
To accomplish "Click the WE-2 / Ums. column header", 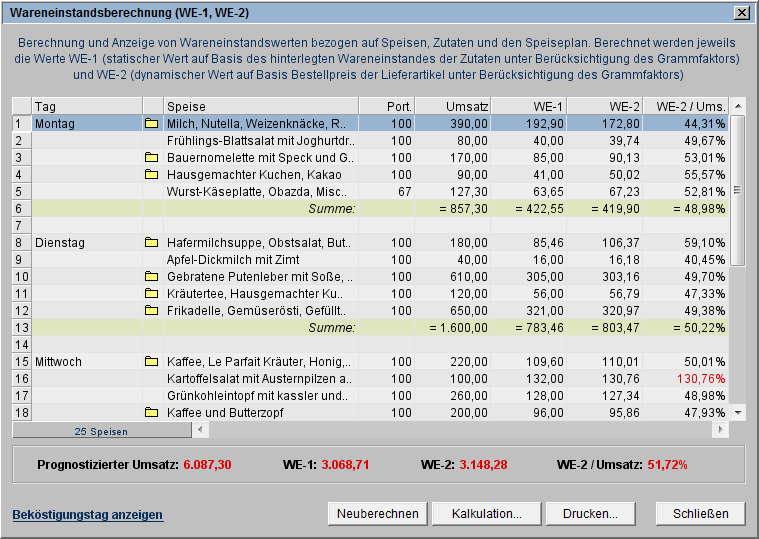I will pos(688,106).
